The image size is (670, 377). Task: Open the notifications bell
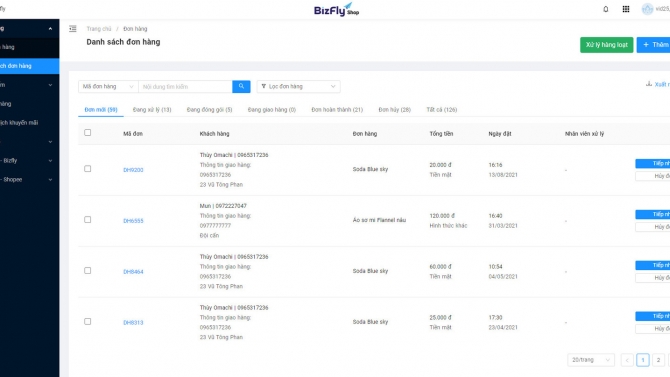click(x=605, y=9)
